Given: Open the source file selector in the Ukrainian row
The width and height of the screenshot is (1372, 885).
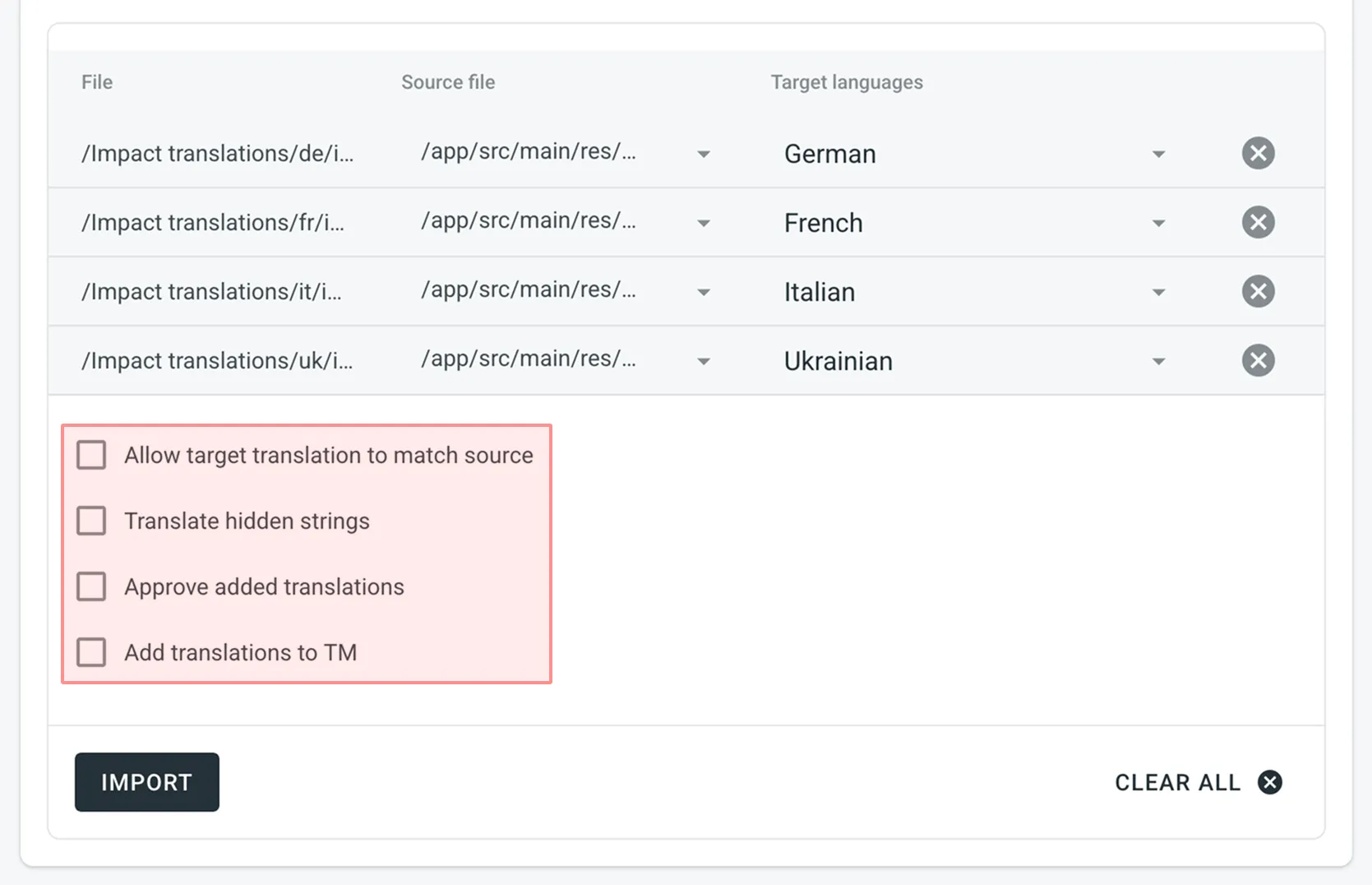Looking at the screenshot, I should [704, 360].
